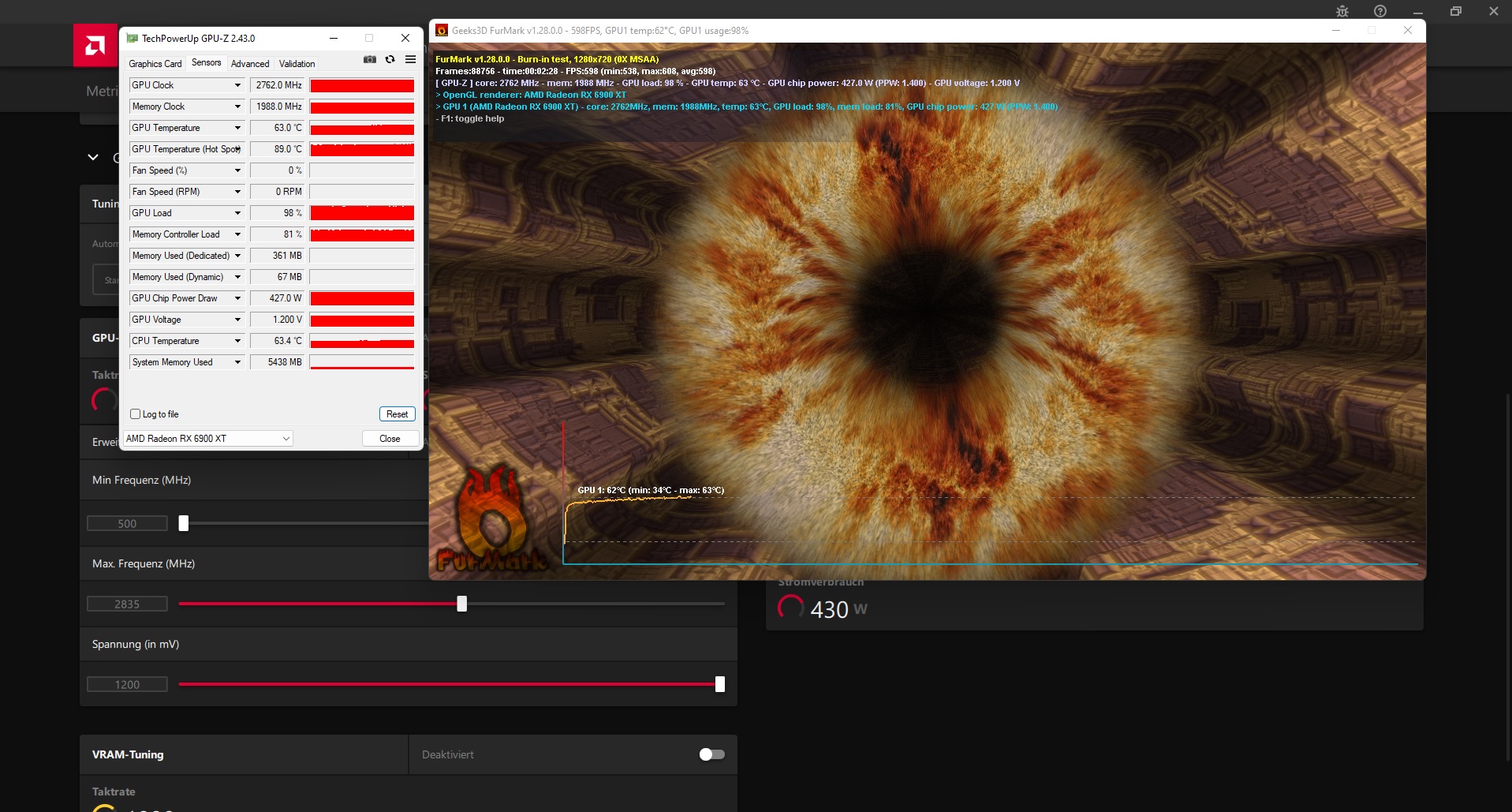This screenshot has width=1512, height=812.
Task: Open the Fan Speed (%) sensor dropdown
Action: [x=237, y=170]
